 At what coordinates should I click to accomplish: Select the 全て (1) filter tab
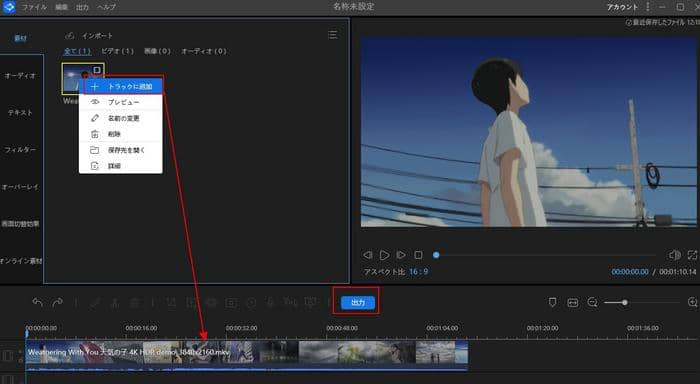tap(77, 51)
